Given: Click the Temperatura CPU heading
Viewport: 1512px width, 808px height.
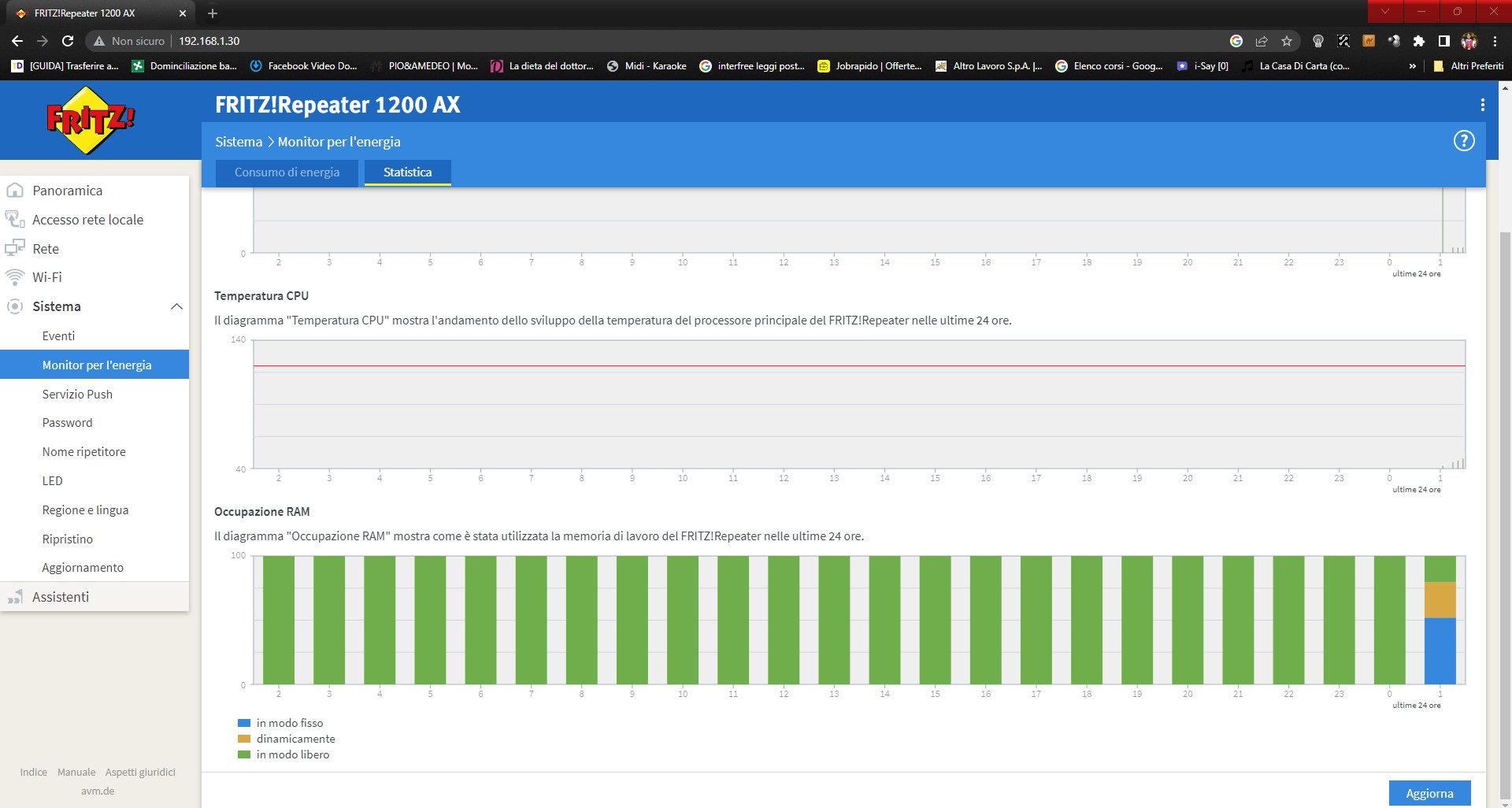Looking at the screenshot, I should [261, 296].
